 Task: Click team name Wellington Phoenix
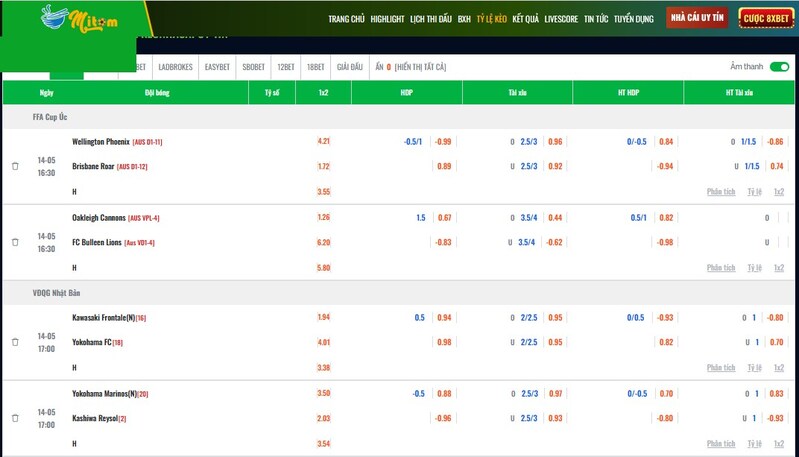[x=101, y=142]
